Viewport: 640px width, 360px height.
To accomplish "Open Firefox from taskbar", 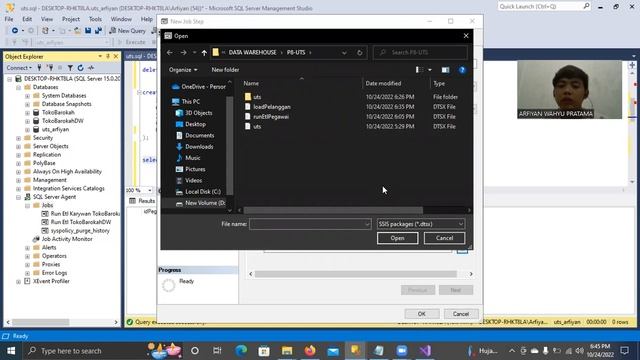I will pos(310,351).
